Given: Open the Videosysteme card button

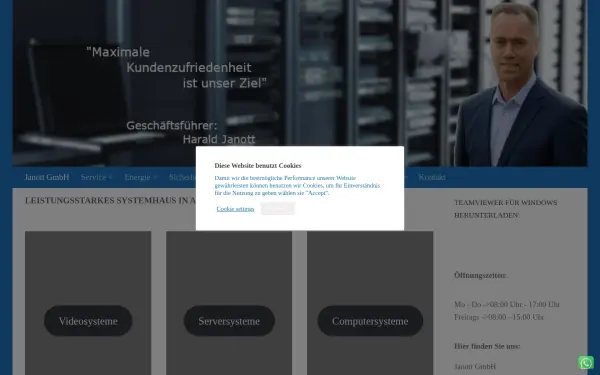Looking at the screenshot, I should 88,321.
